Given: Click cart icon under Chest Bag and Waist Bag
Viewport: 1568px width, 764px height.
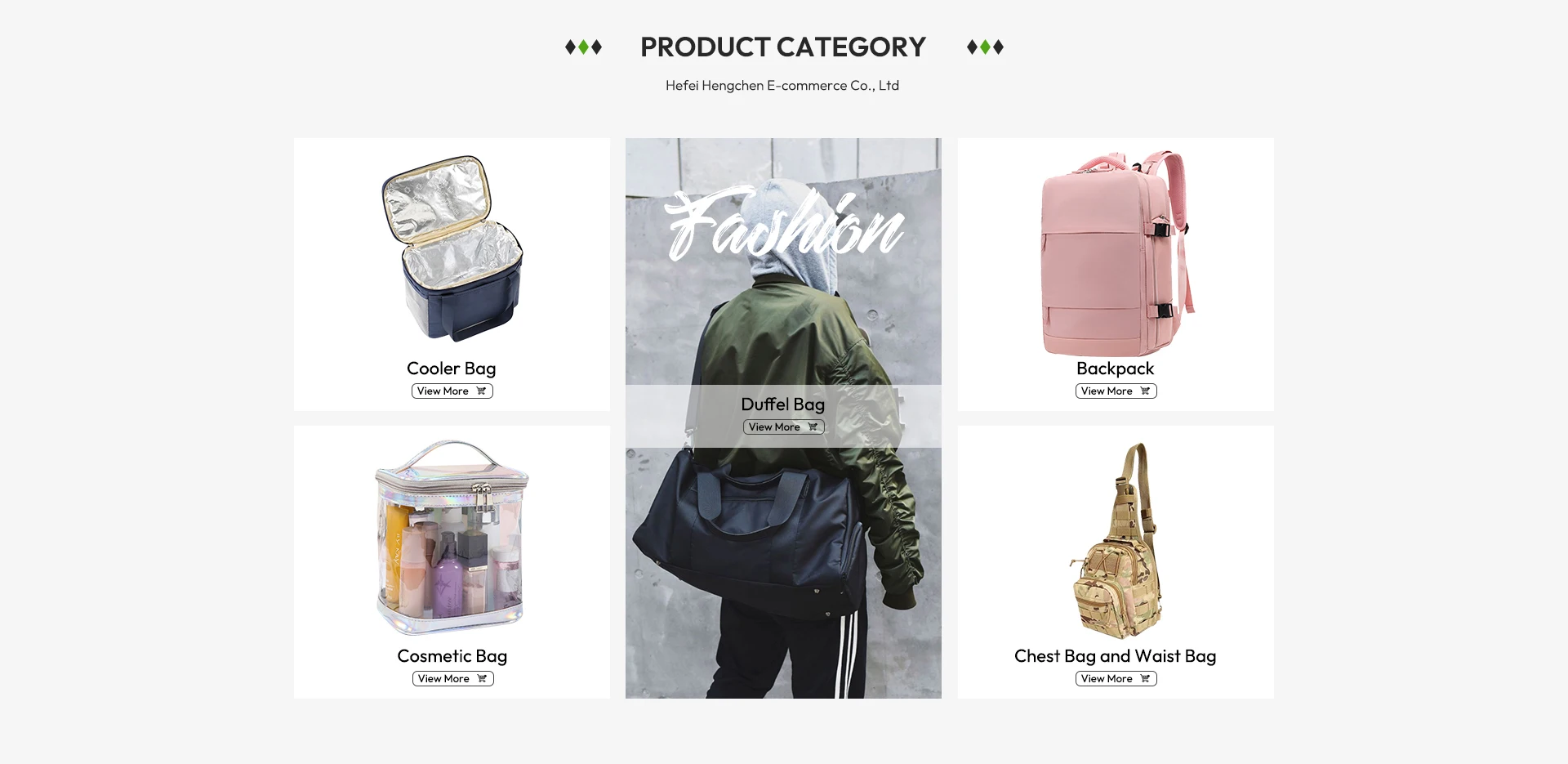Looking at the screenshot, I should click(x=1145, y=679).
